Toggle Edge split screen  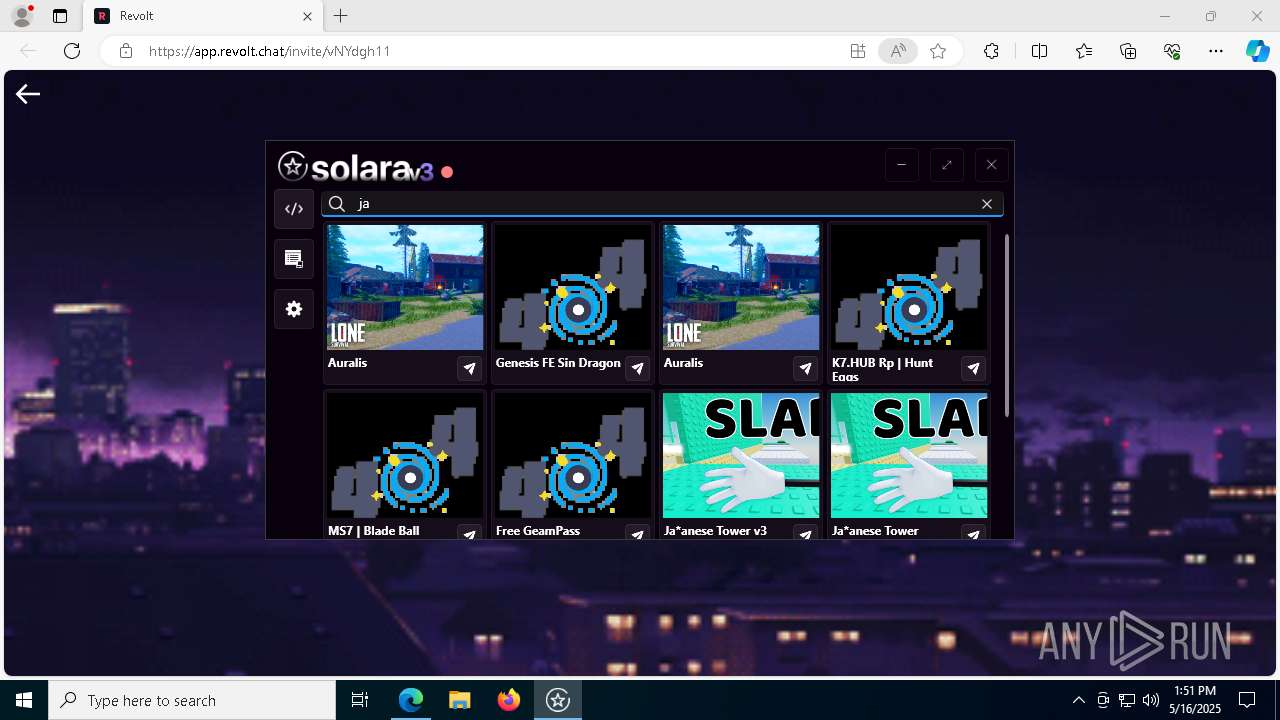[1039, 51]
